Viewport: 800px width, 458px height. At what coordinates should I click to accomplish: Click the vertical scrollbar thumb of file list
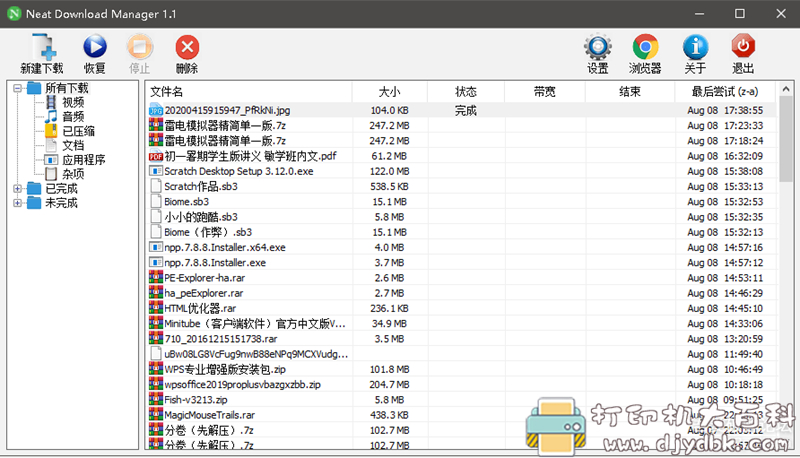786,139
